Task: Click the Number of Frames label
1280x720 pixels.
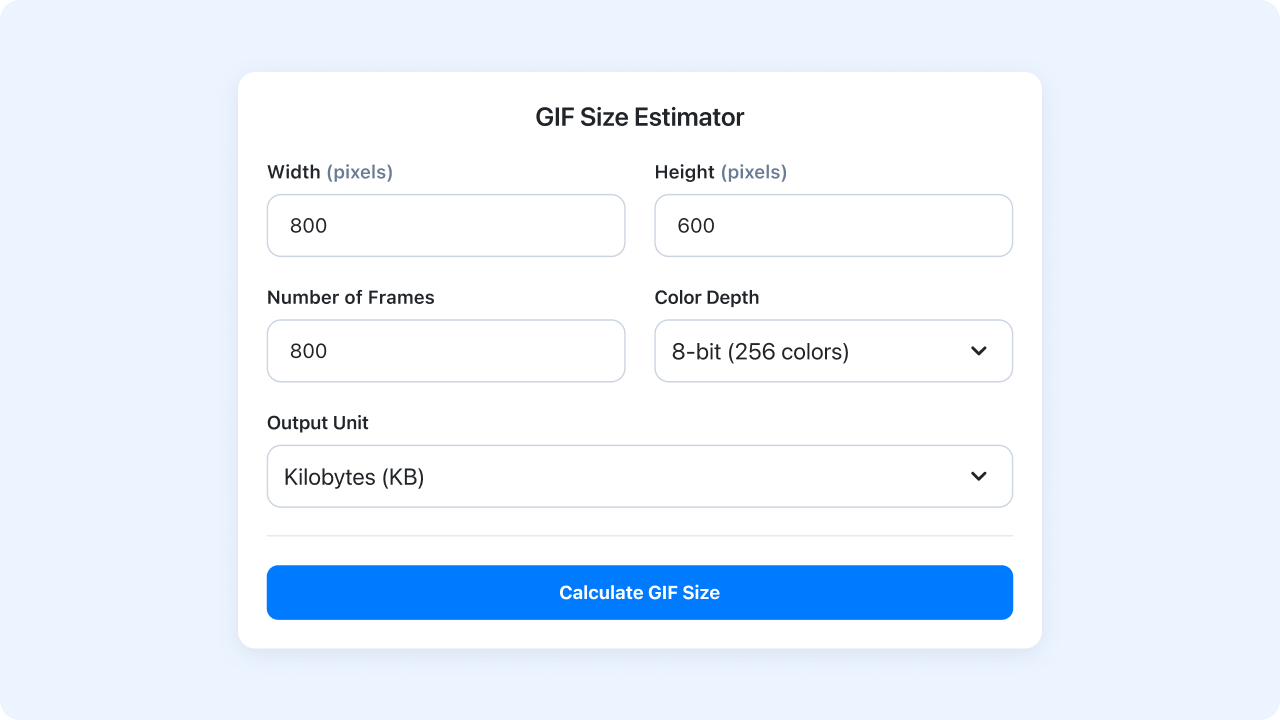Action: pos(350,298)
